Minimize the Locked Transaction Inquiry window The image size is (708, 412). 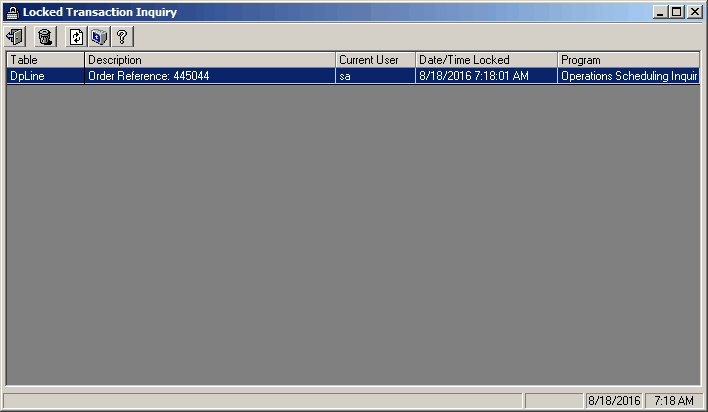coord(660,12)
